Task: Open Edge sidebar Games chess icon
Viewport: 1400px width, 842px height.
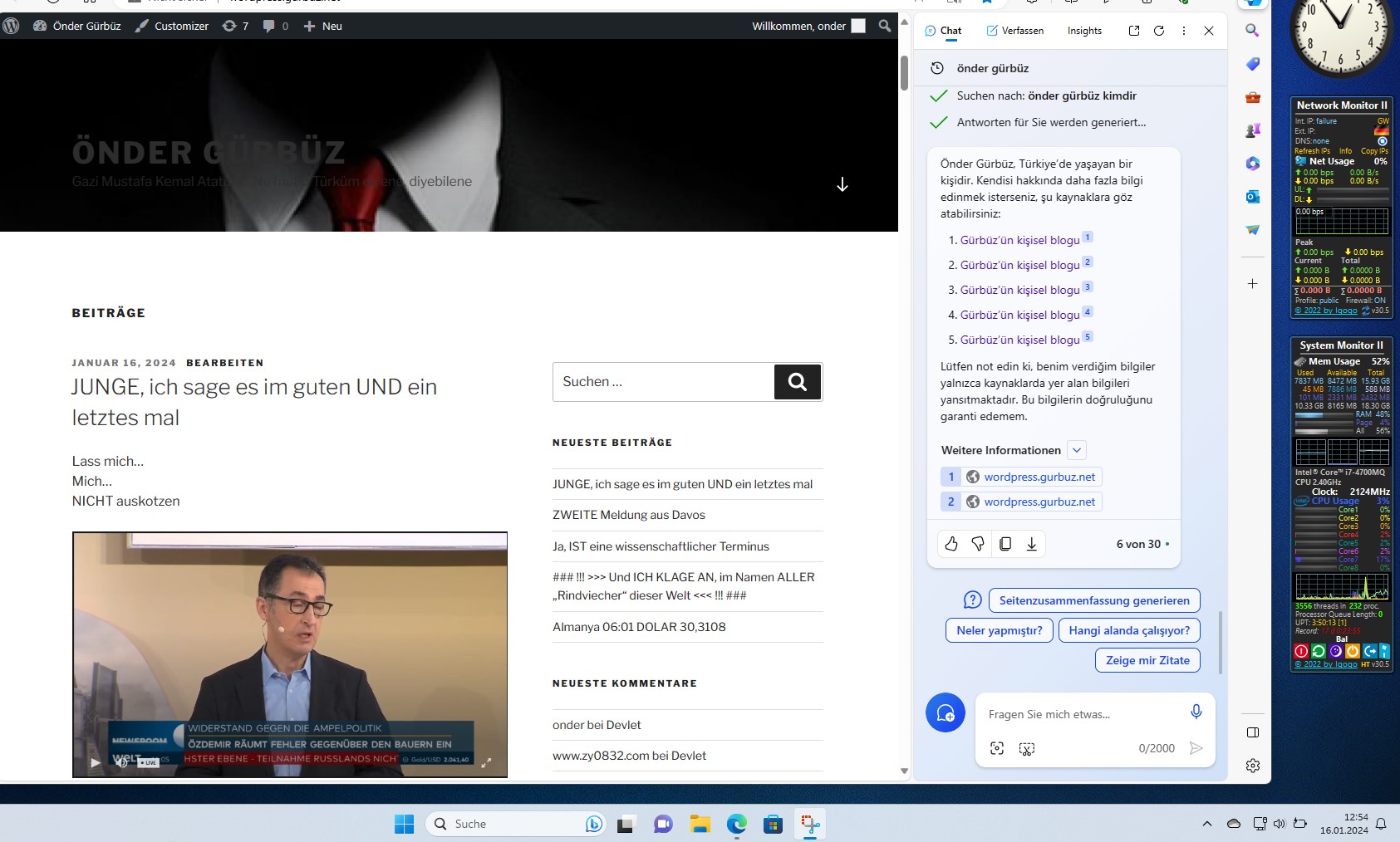Action: point(1252,130)
